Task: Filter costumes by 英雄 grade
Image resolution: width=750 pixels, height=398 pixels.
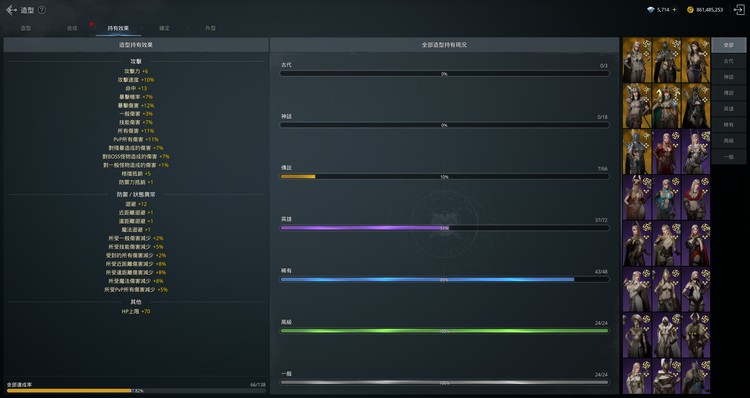Action: [x=728, y=109]
